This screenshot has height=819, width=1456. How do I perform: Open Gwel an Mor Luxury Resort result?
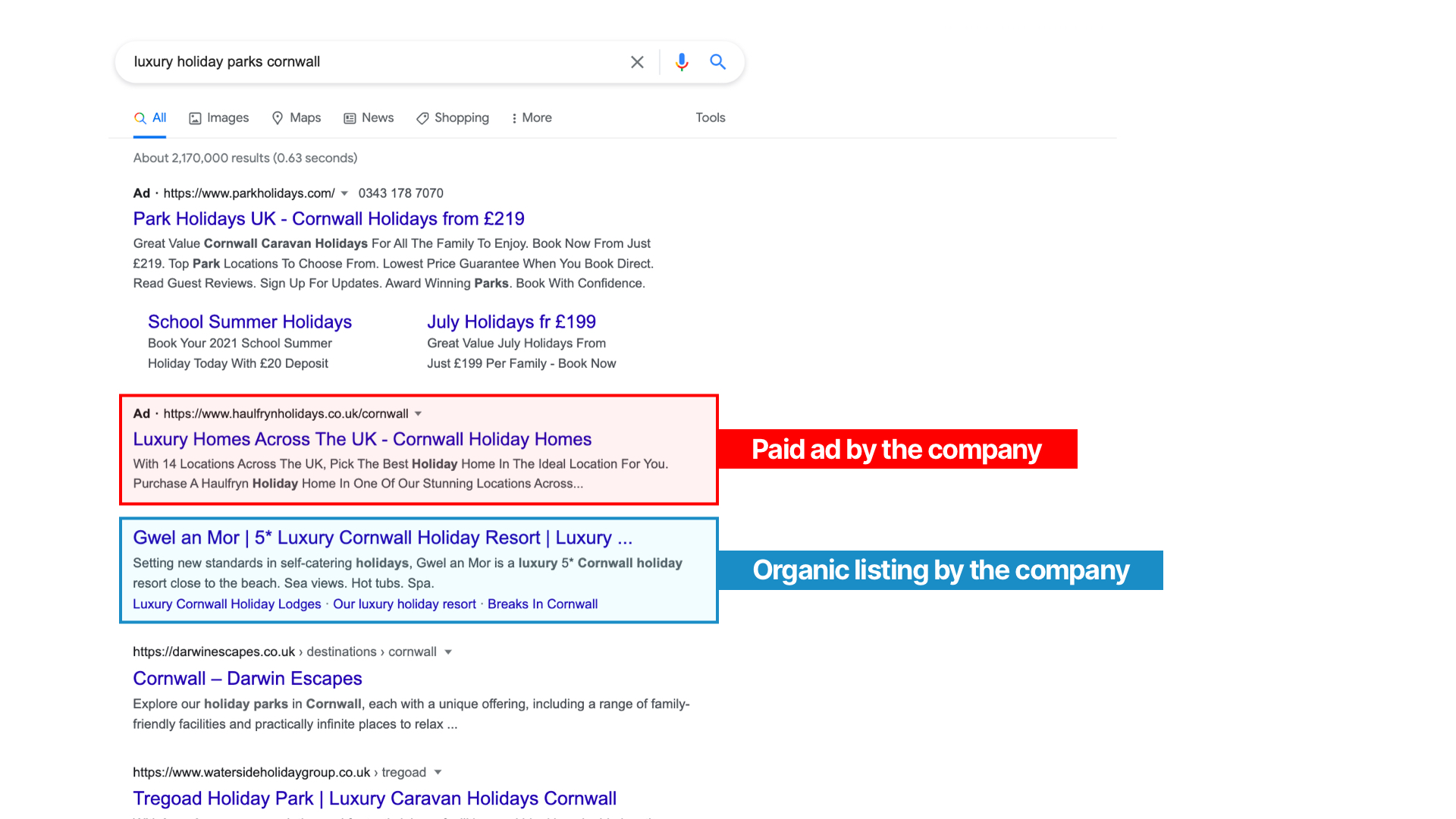pyautogui.click(x=382, y=538)
